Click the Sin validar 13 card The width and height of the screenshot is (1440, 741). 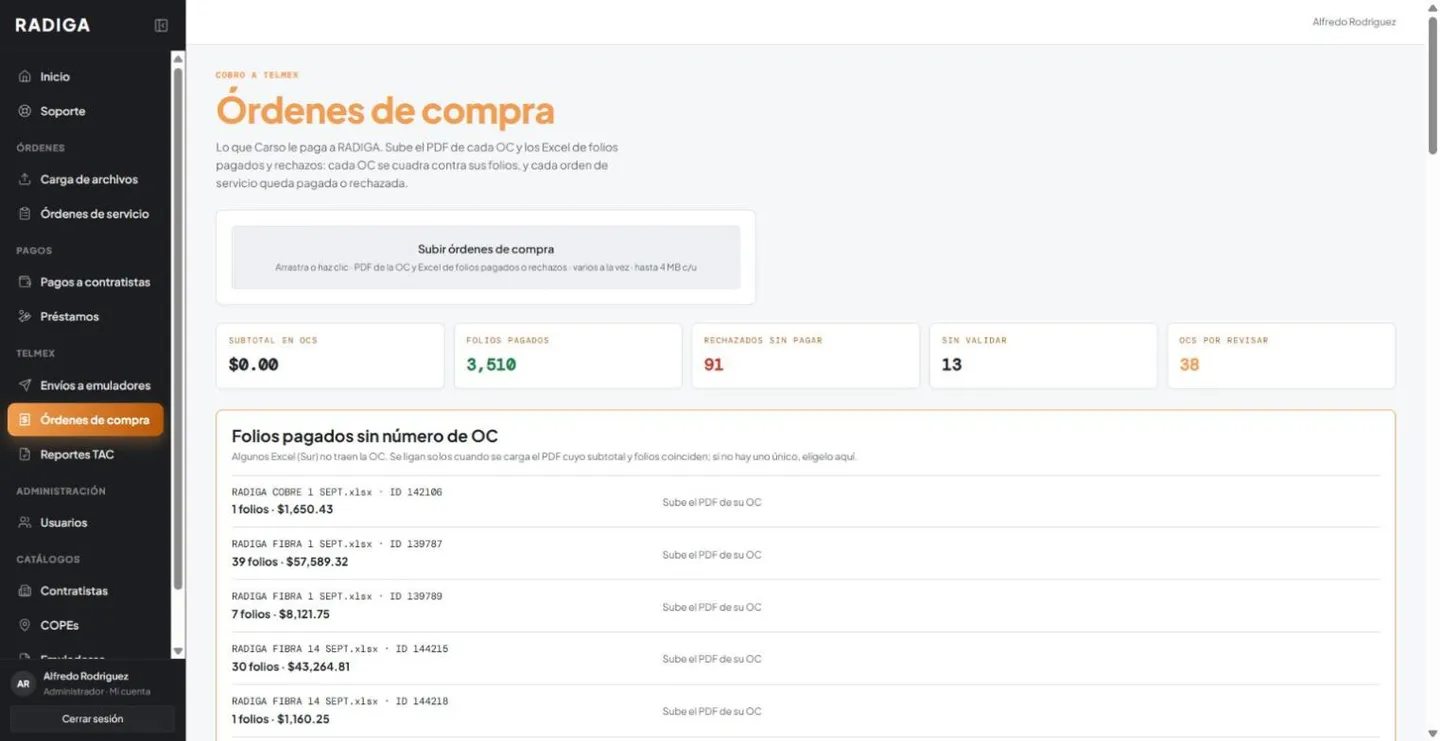[1043, 356]
